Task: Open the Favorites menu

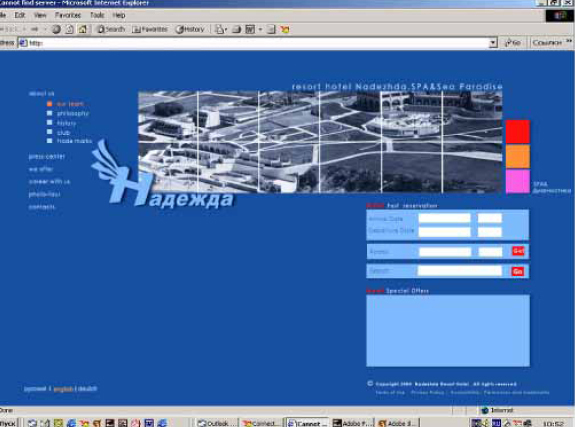Action: click(x=68, y=15)
